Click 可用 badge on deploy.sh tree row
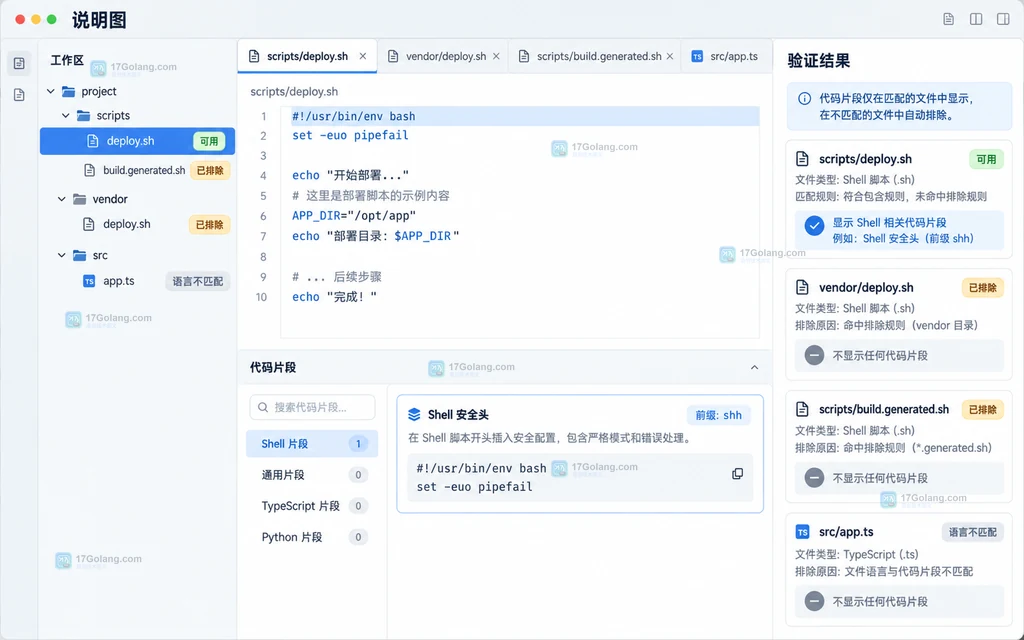 pyautogui.click(x=209, y=142)
